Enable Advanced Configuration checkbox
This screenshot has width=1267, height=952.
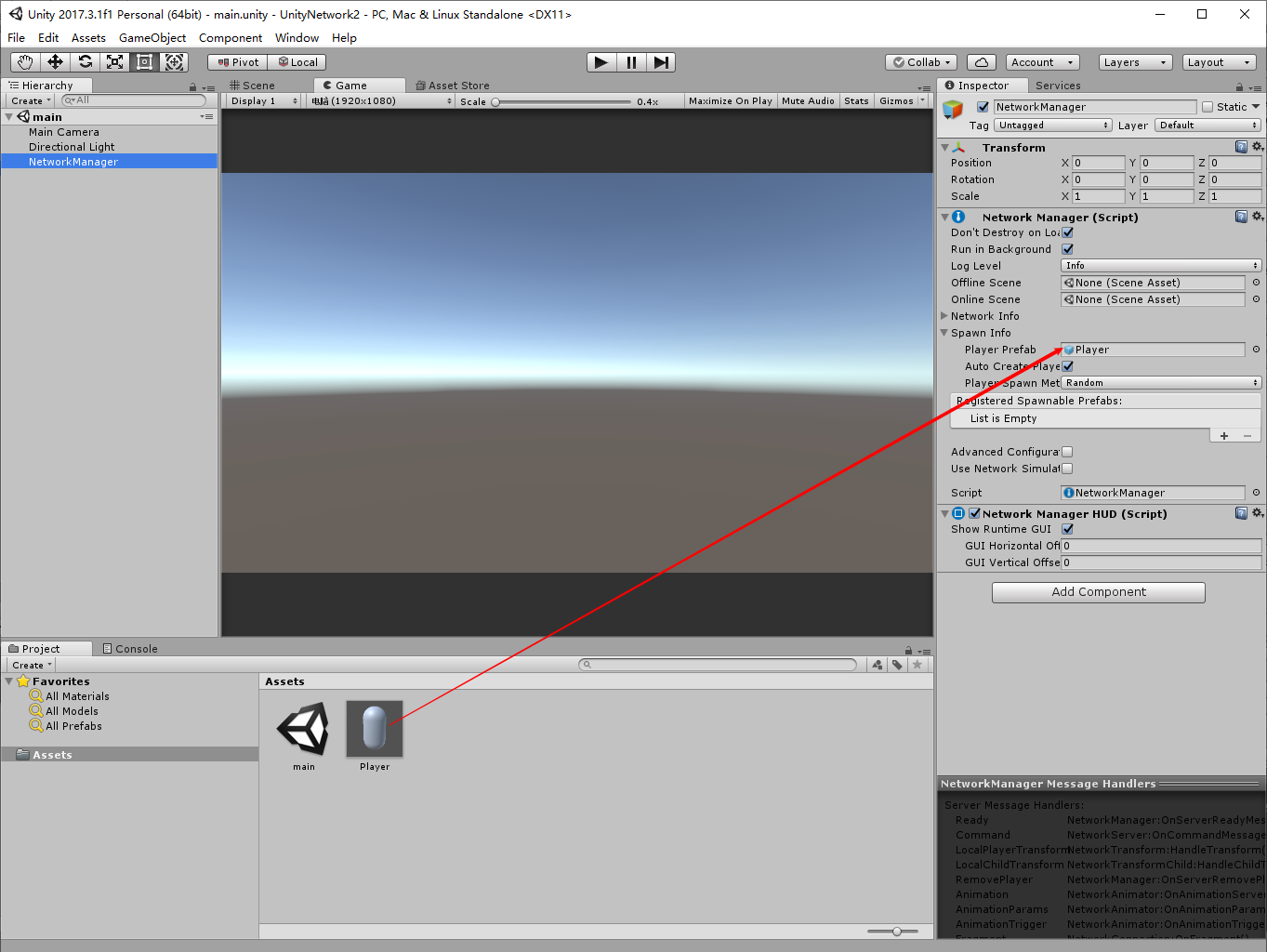click(1067, 452)
